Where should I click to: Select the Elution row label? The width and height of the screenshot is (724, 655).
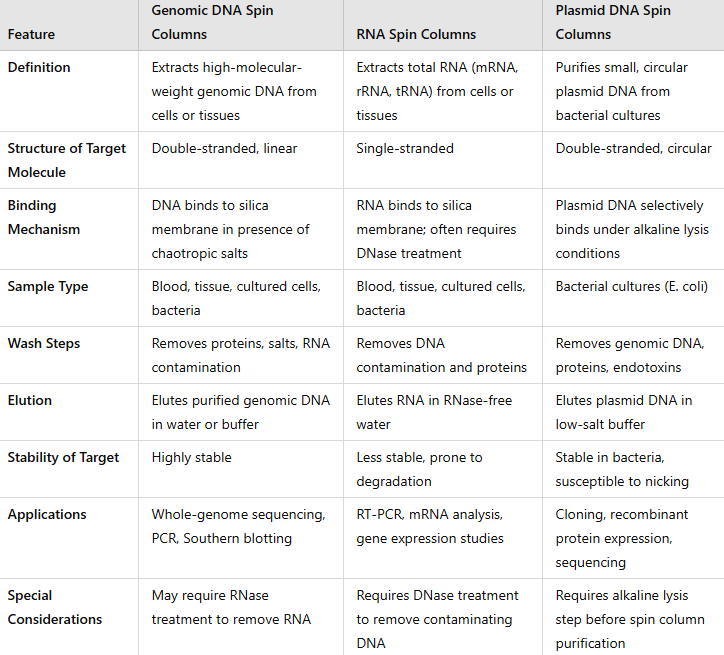(30, 400)
